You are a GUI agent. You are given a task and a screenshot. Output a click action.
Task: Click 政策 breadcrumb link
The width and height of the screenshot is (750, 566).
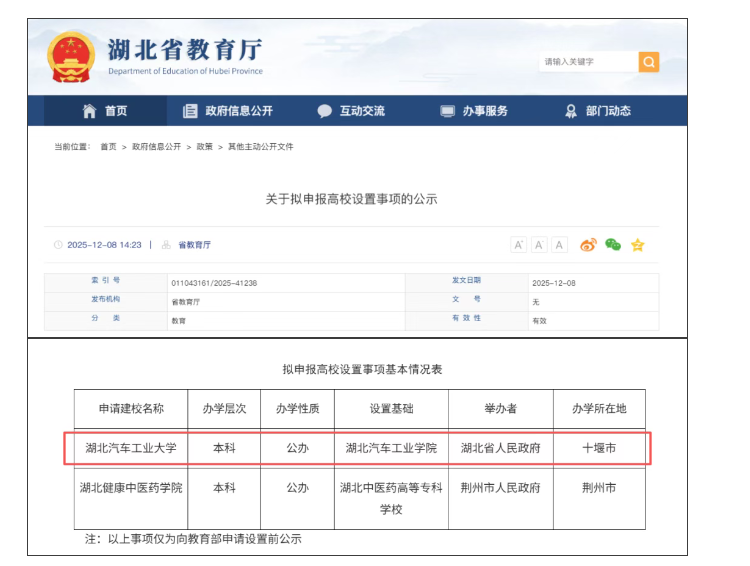tap(204, 147)
